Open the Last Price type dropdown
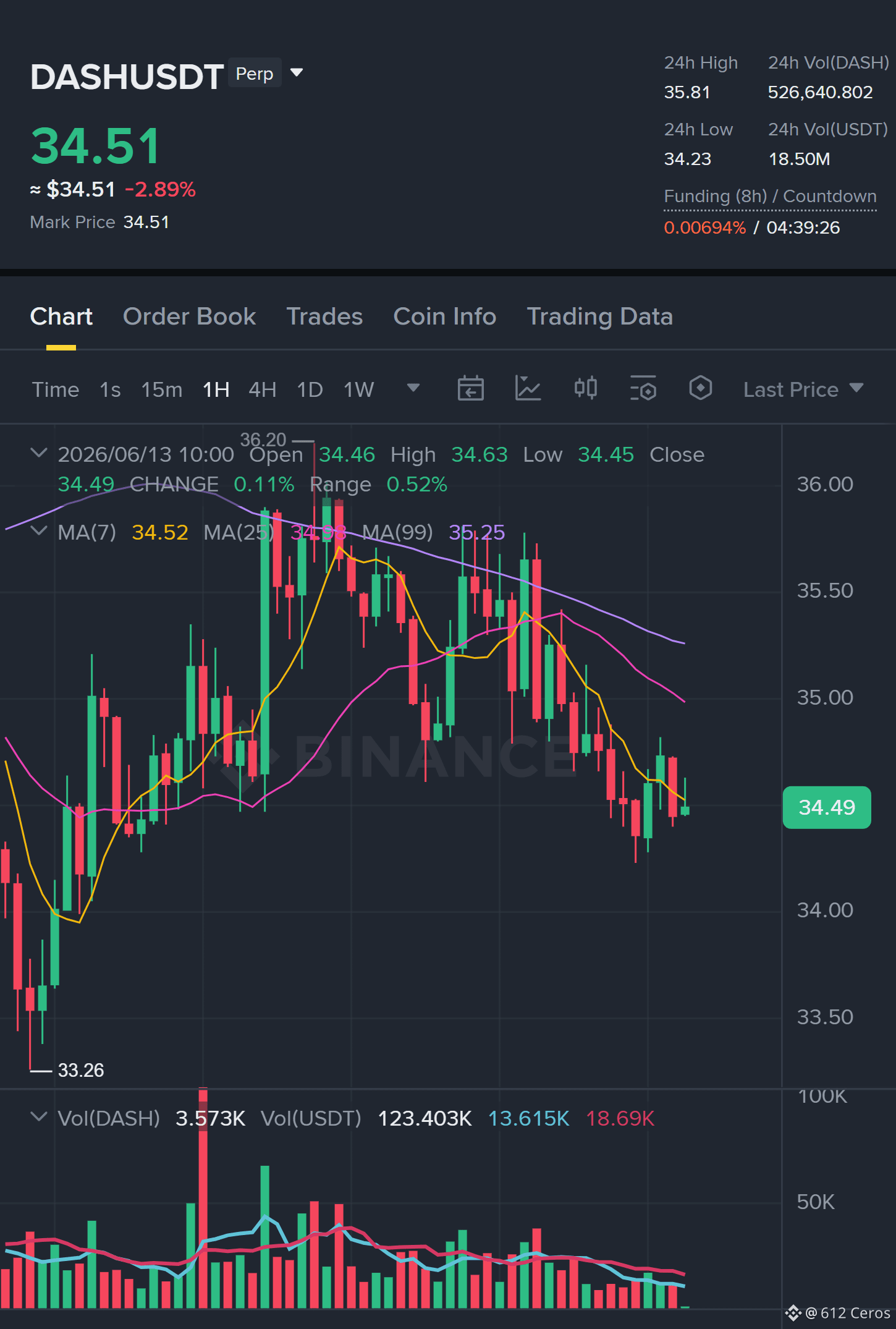Viewport: 896px width, 1329px height. pyautogui.click(x=803, y=389)
